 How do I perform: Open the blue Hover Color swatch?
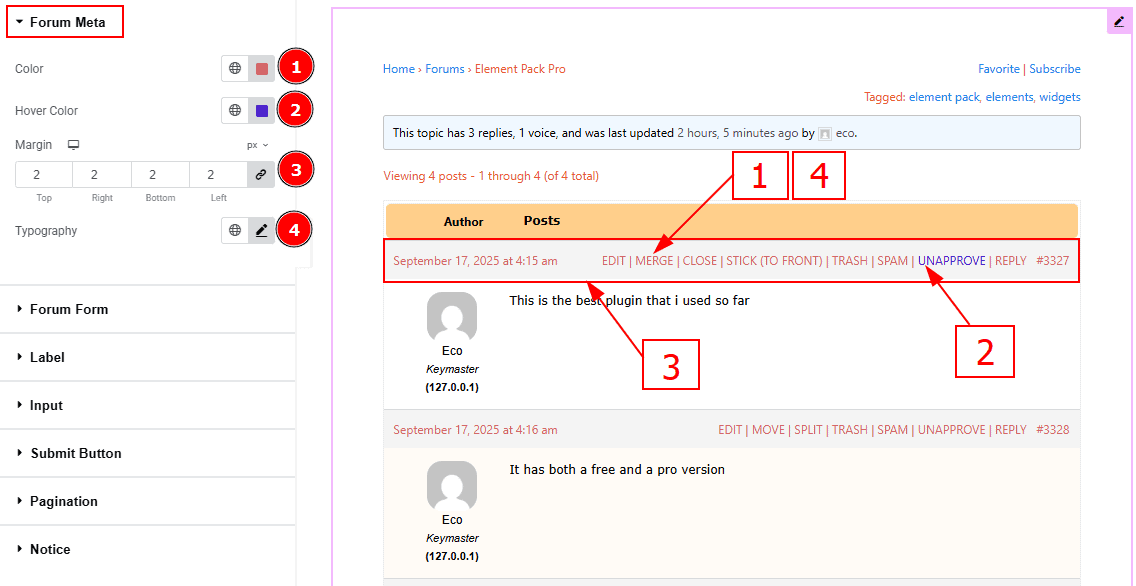pyautogui.click(x=262, y=111)
